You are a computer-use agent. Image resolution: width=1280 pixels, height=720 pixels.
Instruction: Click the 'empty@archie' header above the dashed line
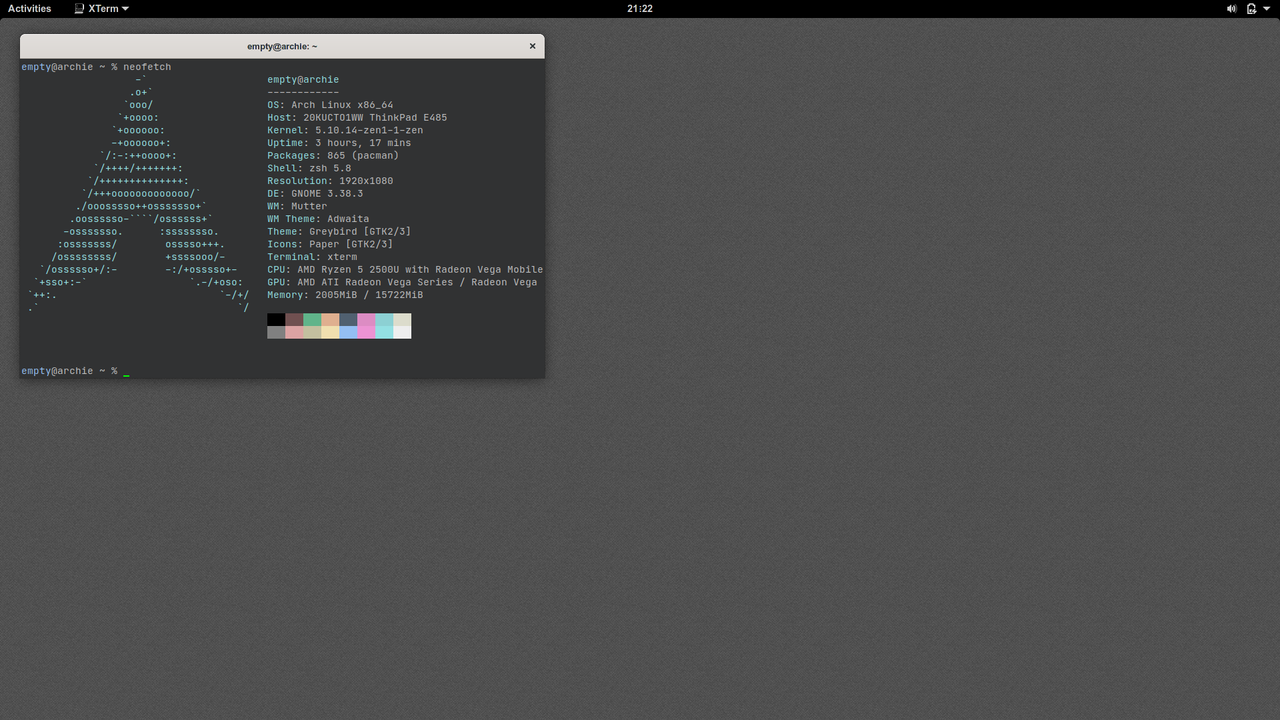(x=303, y=80)
